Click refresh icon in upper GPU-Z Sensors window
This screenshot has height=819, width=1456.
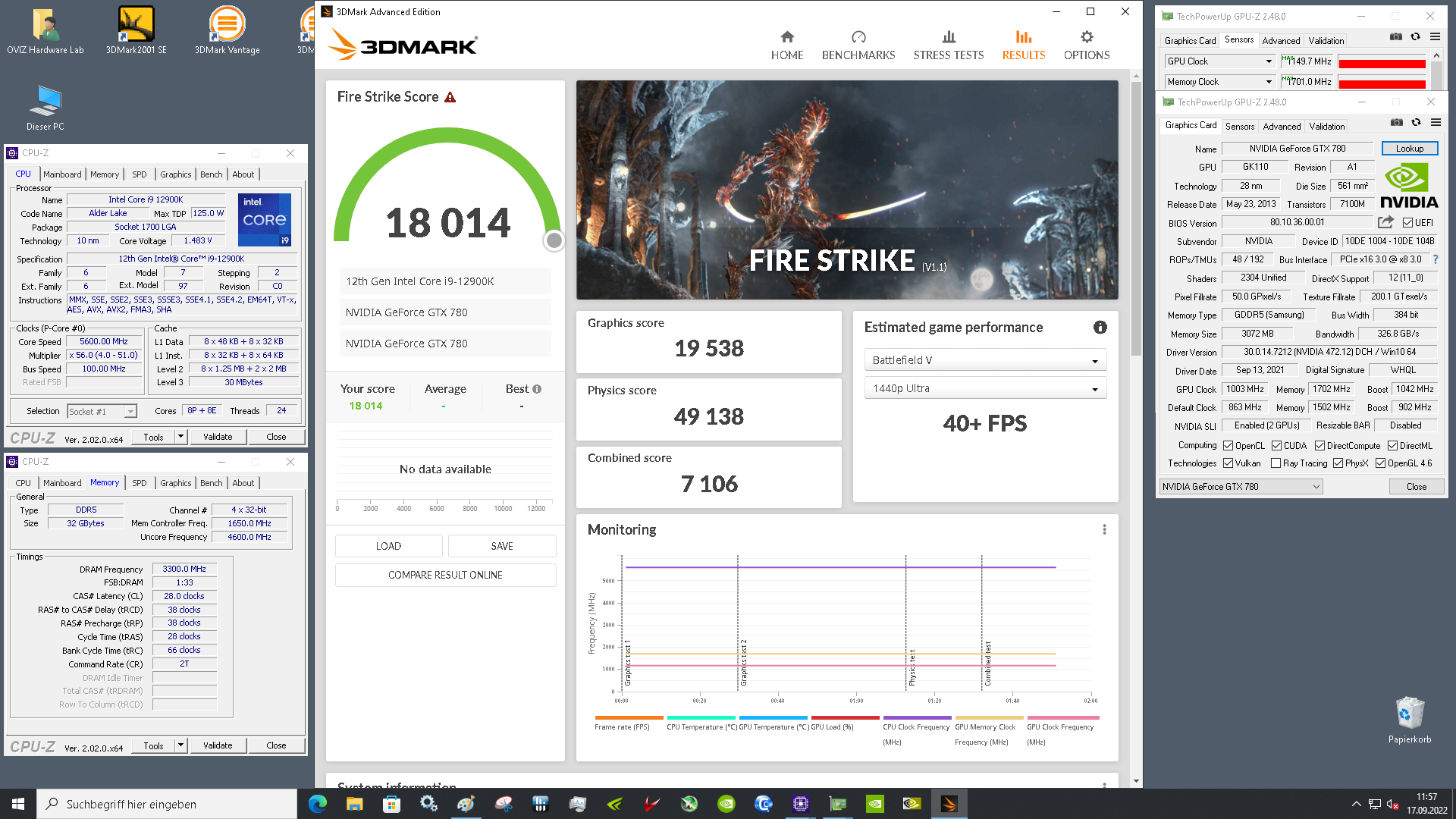1415,37
